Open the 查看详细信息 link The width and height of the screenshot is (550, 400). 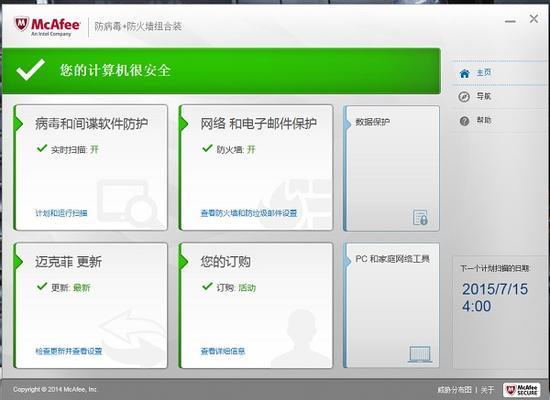223,351
